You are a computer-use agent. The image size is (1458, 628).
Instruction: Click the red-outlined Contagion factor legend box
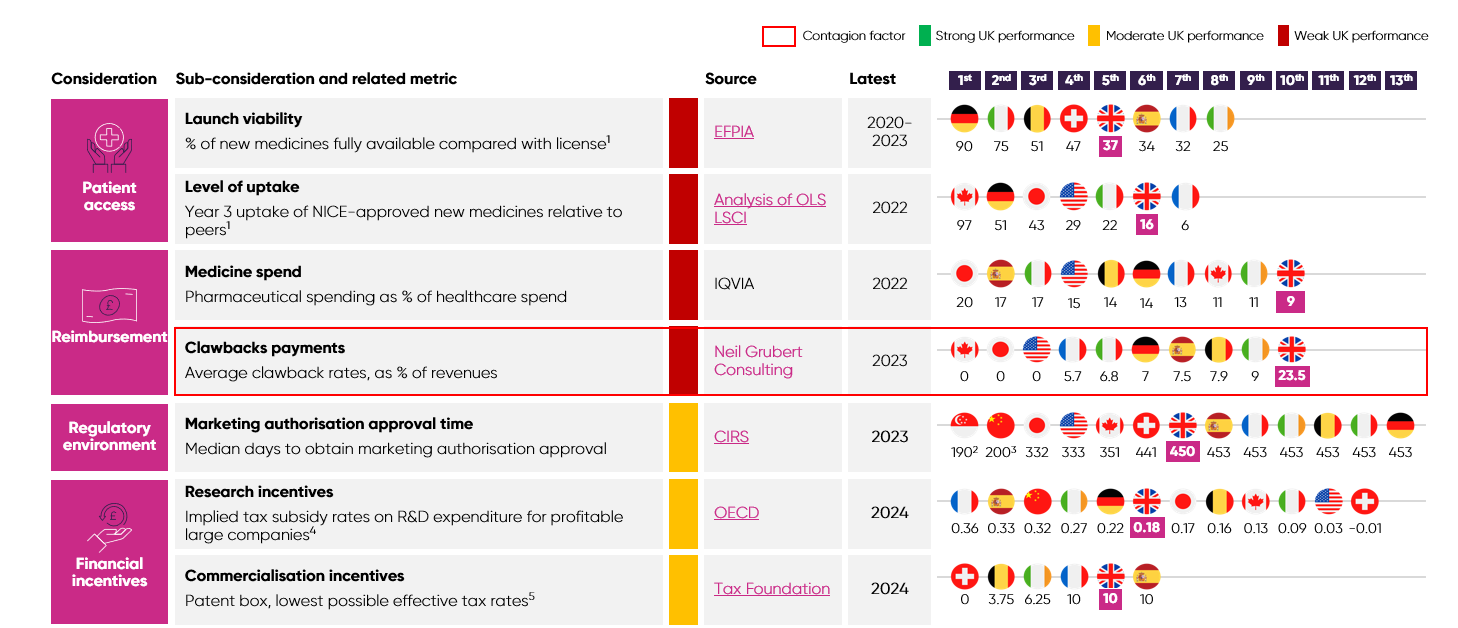779,36
